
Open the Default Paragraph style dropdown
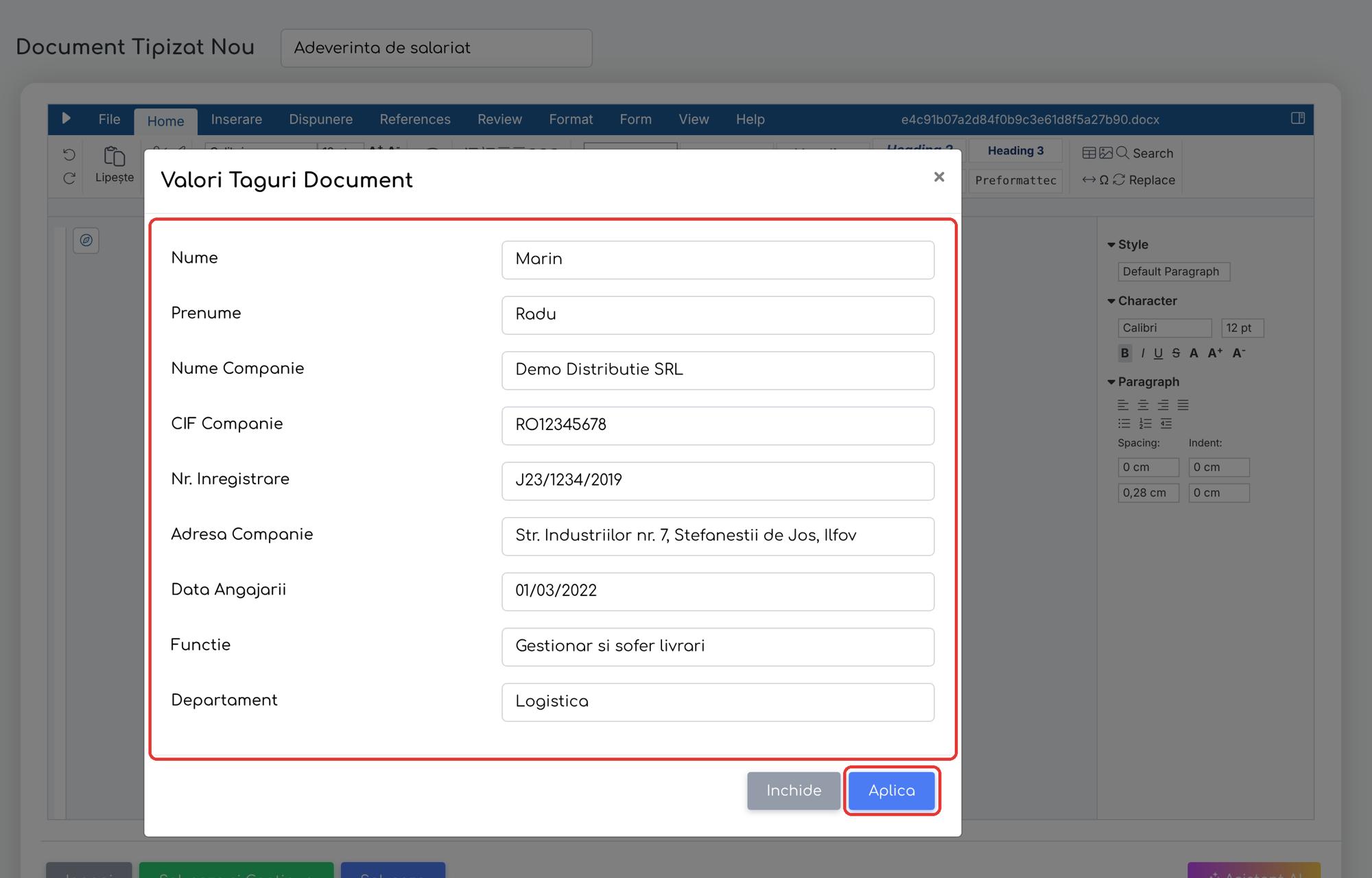pos(1174,272)
